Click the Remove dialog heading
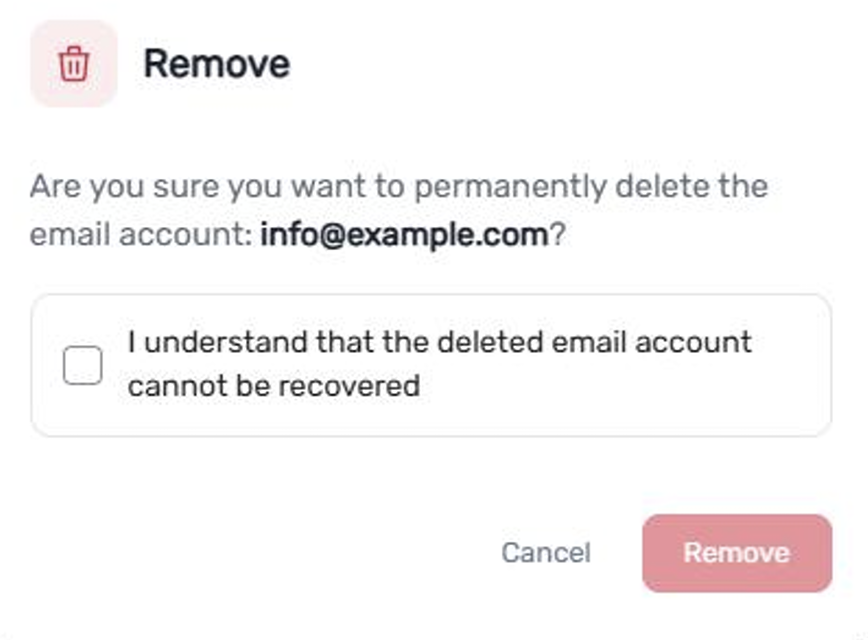The image size is (868, 640). pos(216,64)
